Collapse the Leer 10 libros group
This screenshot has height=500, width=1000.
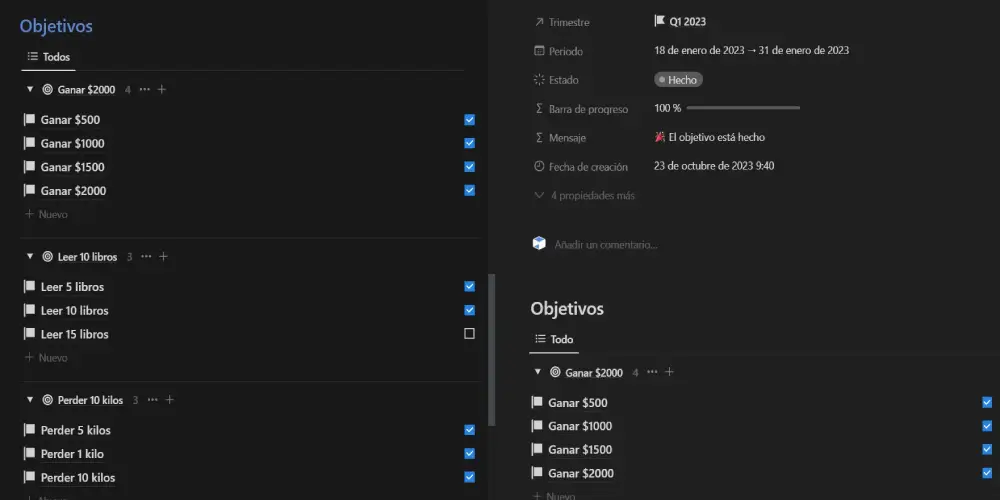(30, 257)
